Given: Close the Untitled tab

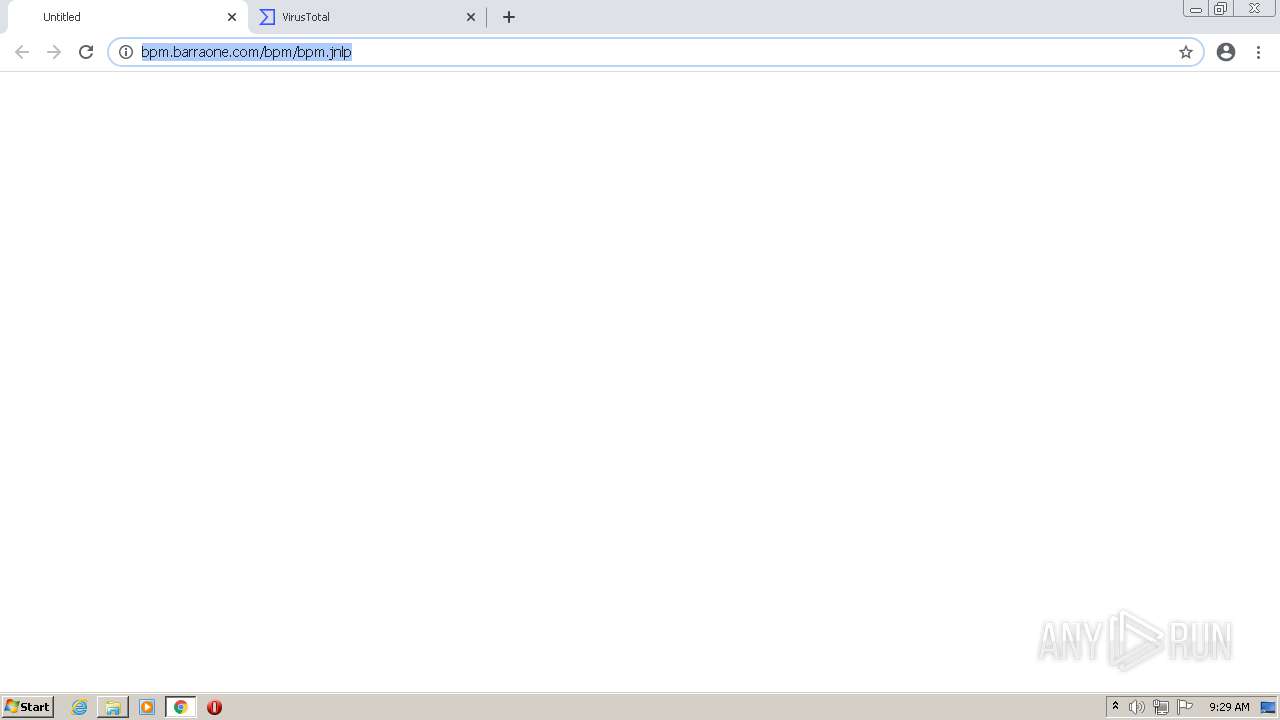Looking at the screenshot, I should pos(232,17).
